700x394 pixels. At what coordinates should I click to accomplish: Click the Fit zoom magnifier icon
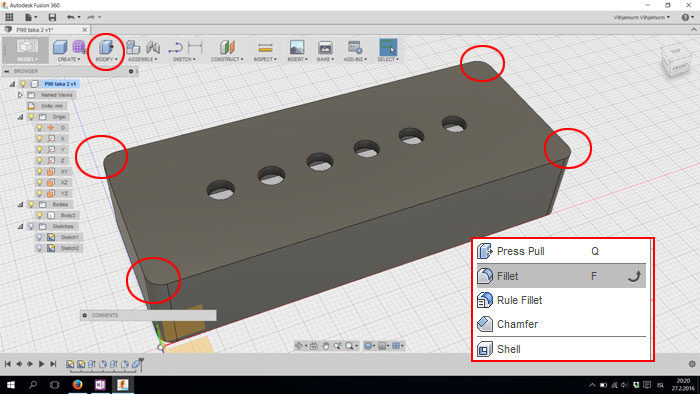(x=350, y=346)
